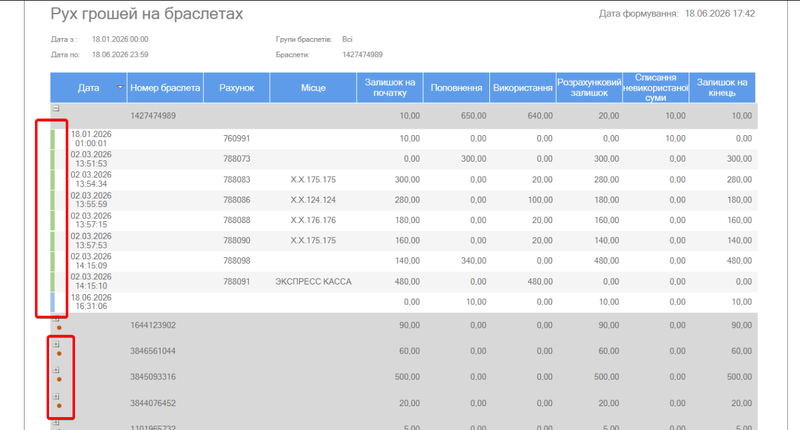Click the Місце column header
This screenshot has width=800, height=430.
[313, 88]
